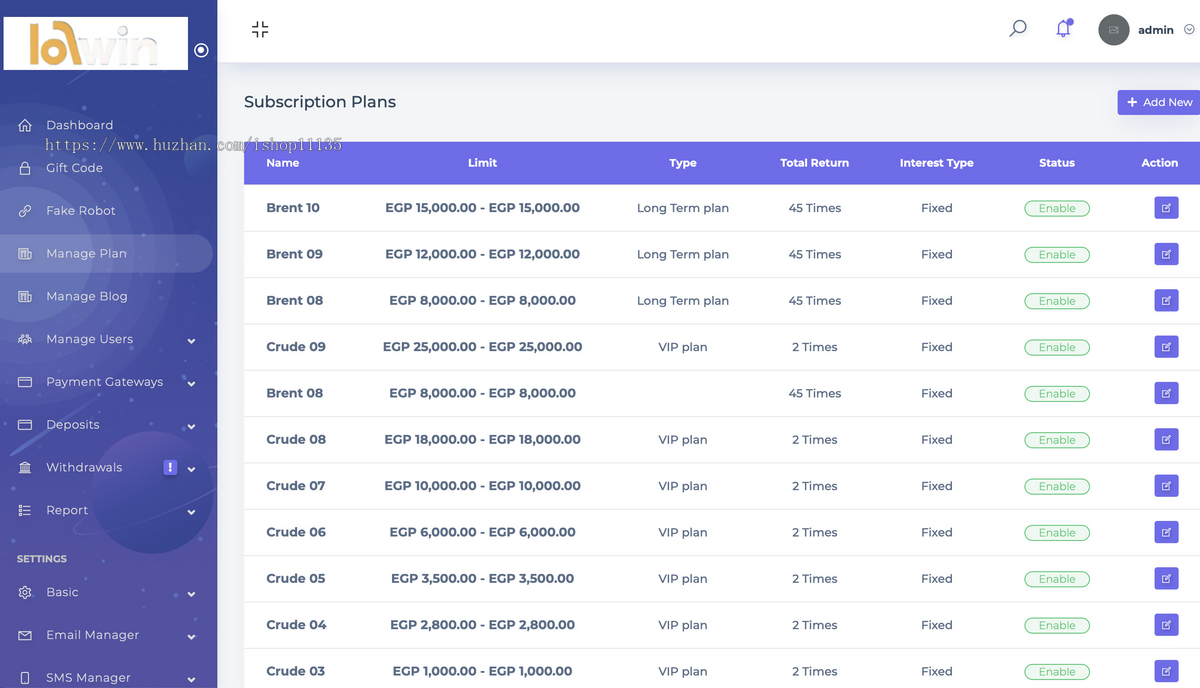Click the Interest Type column header

click(937, 163)
